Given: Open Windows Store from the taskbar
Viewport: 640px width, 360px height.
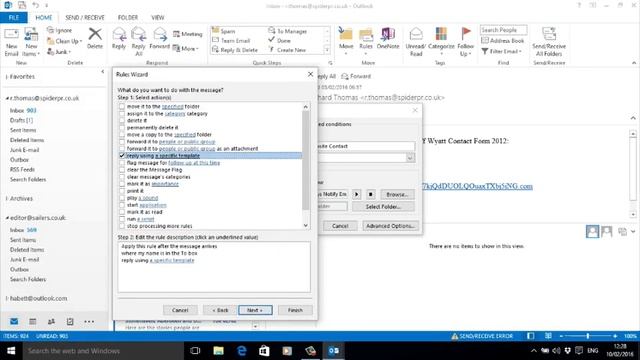Looking at the screenshot, I should (x=264, y=351).
